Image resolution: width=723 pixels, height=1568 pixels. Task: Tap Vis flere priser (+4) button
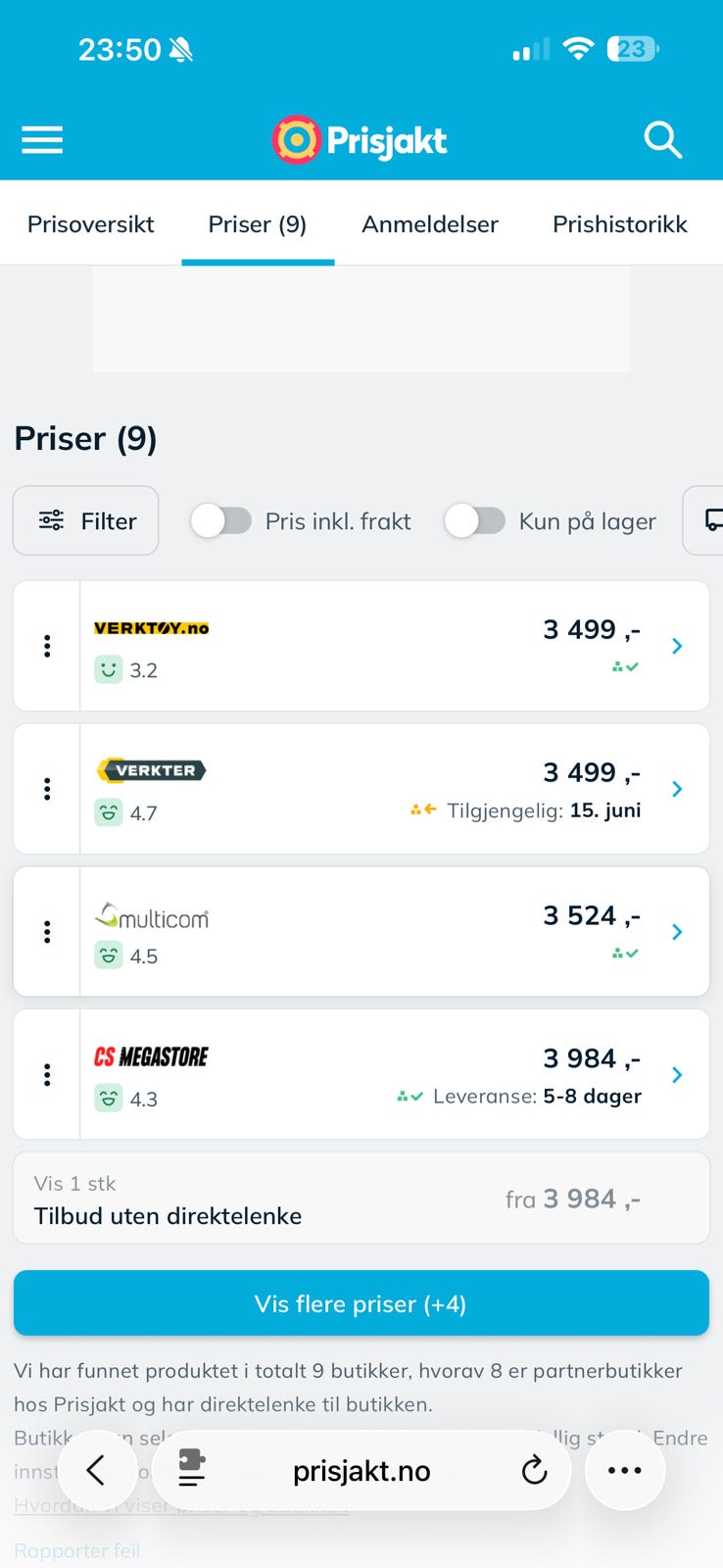(361, 1303)
